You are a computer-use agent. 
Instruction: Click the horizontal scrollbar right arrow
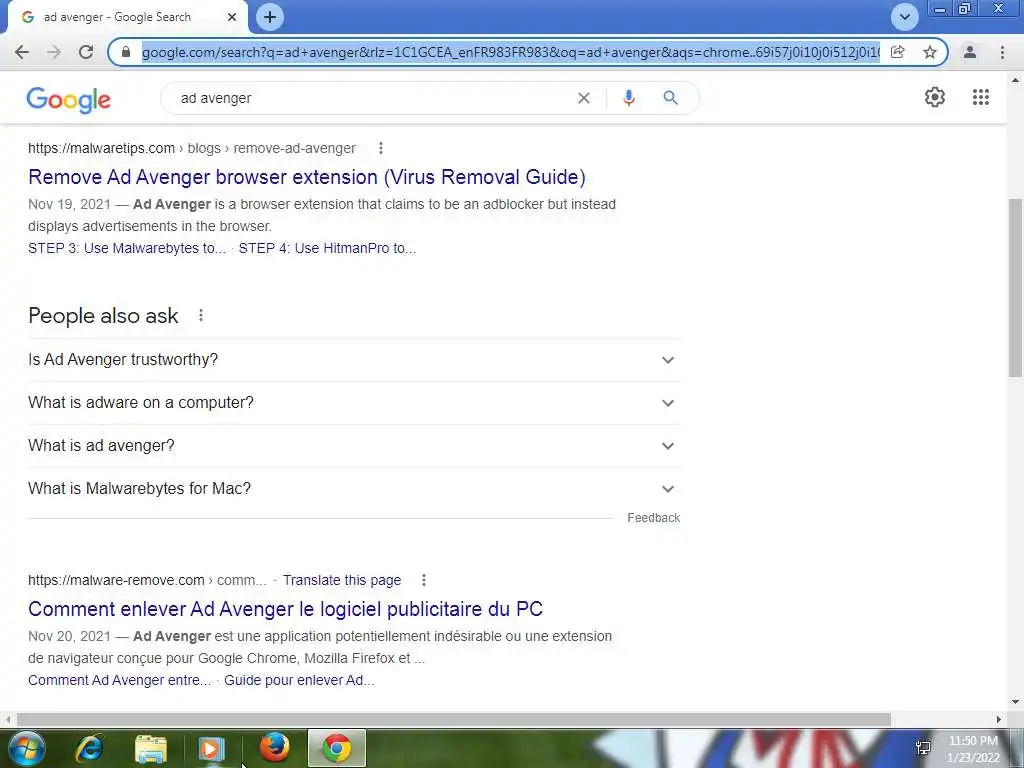tap(999, 719)
